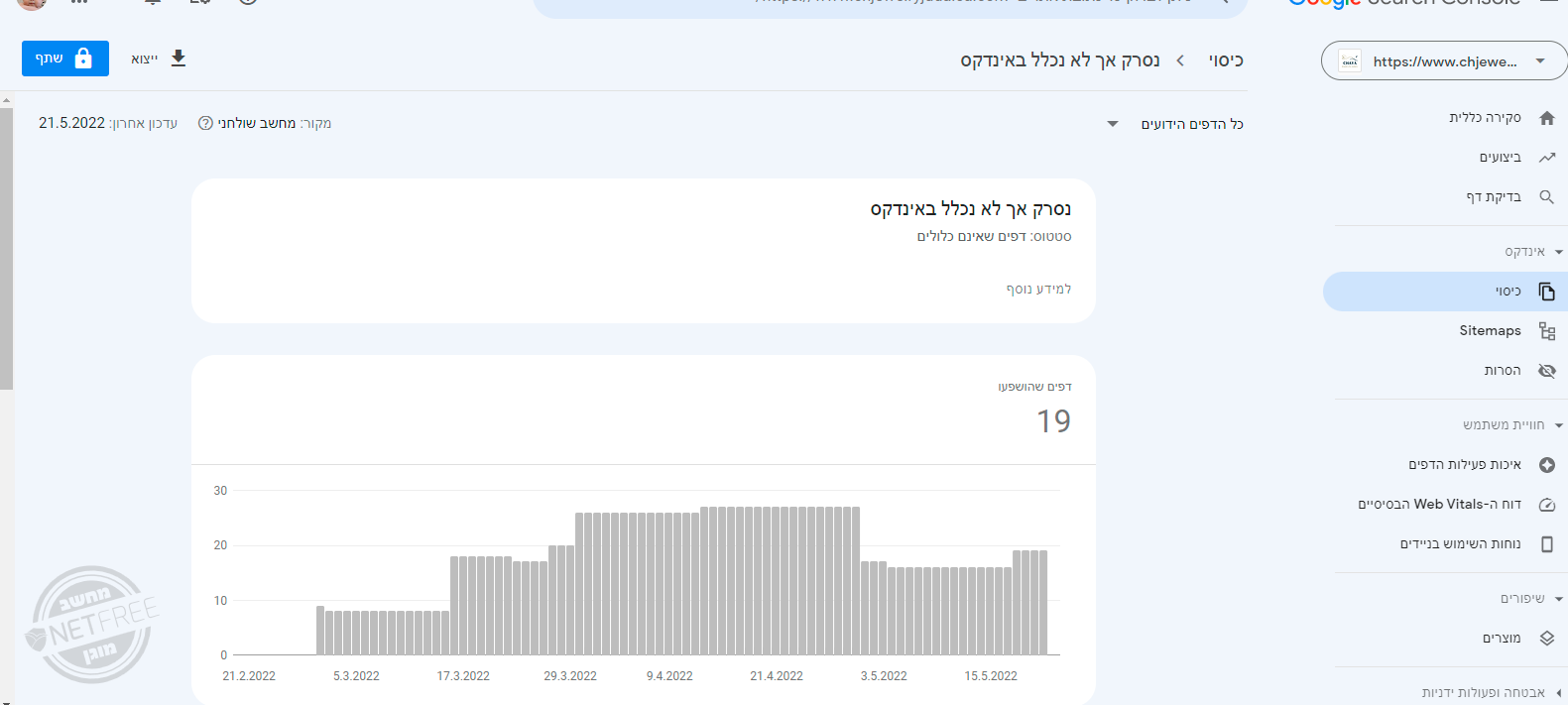Go back via כיסוי breadcrumb link

(1226, 60)
